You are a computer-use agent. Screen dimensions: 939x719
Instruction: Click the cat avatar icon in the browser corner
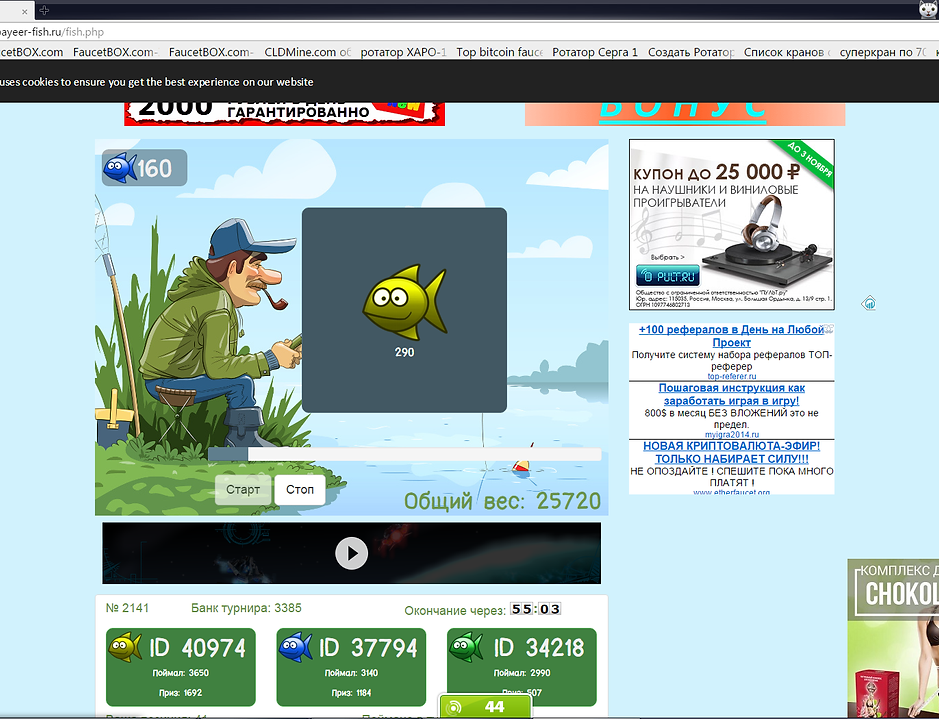pos(929,10)
